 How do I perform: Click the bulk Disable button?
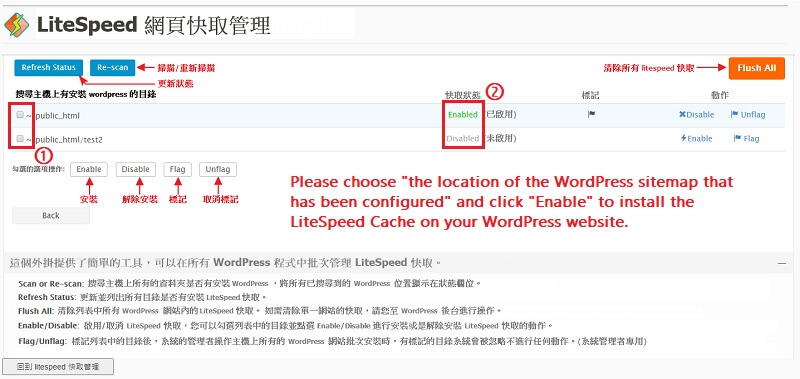coord(136,169)
